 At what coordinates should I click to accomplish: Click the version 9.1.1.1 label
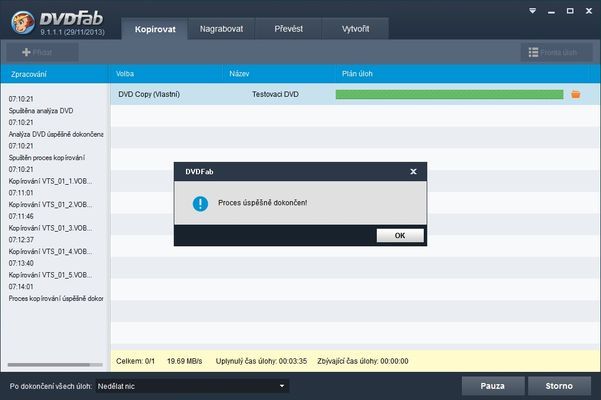click(x=72, y=32)
